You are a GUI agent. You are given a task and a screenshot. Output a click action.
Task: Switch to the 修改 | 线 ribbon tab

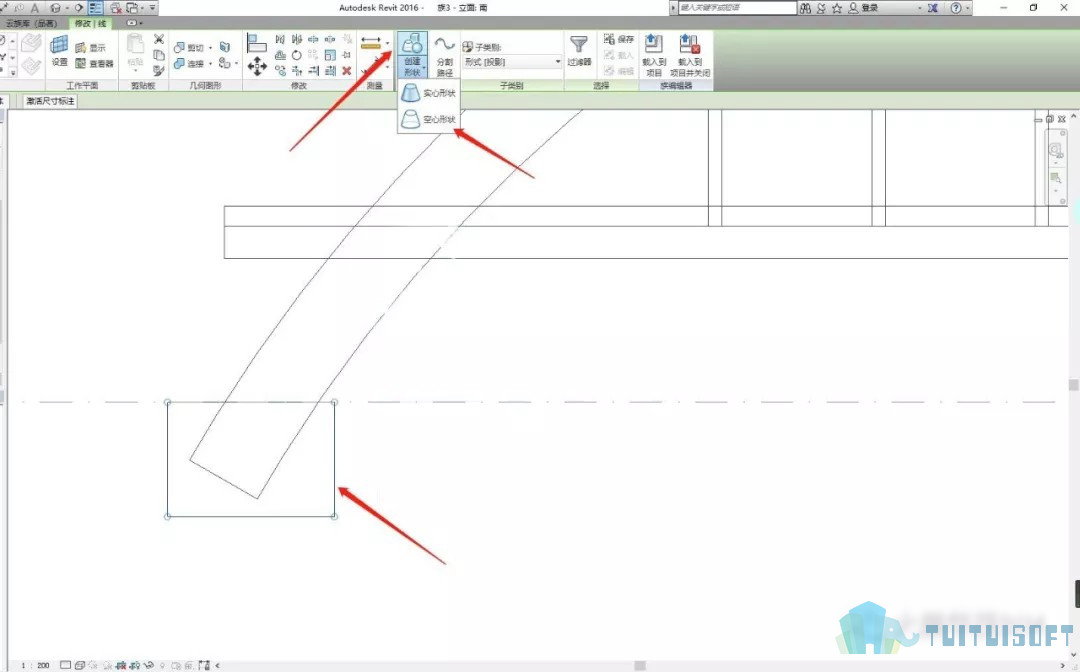(x=91, y=23)
